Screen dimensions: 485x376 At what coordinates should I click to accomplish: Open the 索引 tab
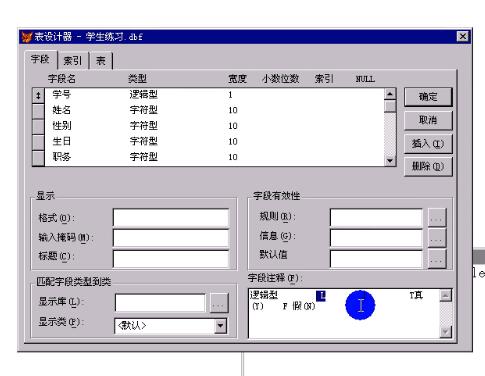(73, 61)
